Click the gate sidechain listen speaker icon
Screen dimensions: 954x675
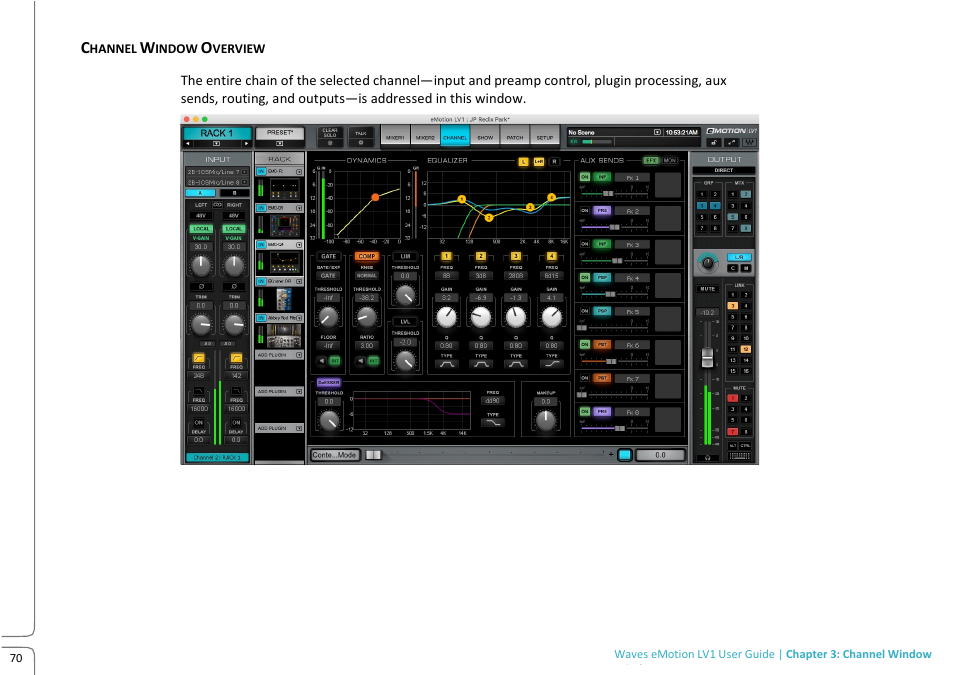322,361
